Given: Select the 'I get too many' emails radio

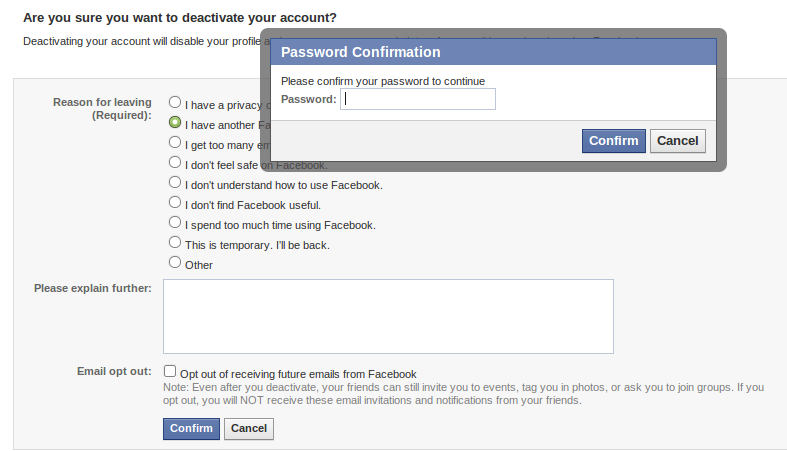Looking at the screenshot, I should coord(175,142).
